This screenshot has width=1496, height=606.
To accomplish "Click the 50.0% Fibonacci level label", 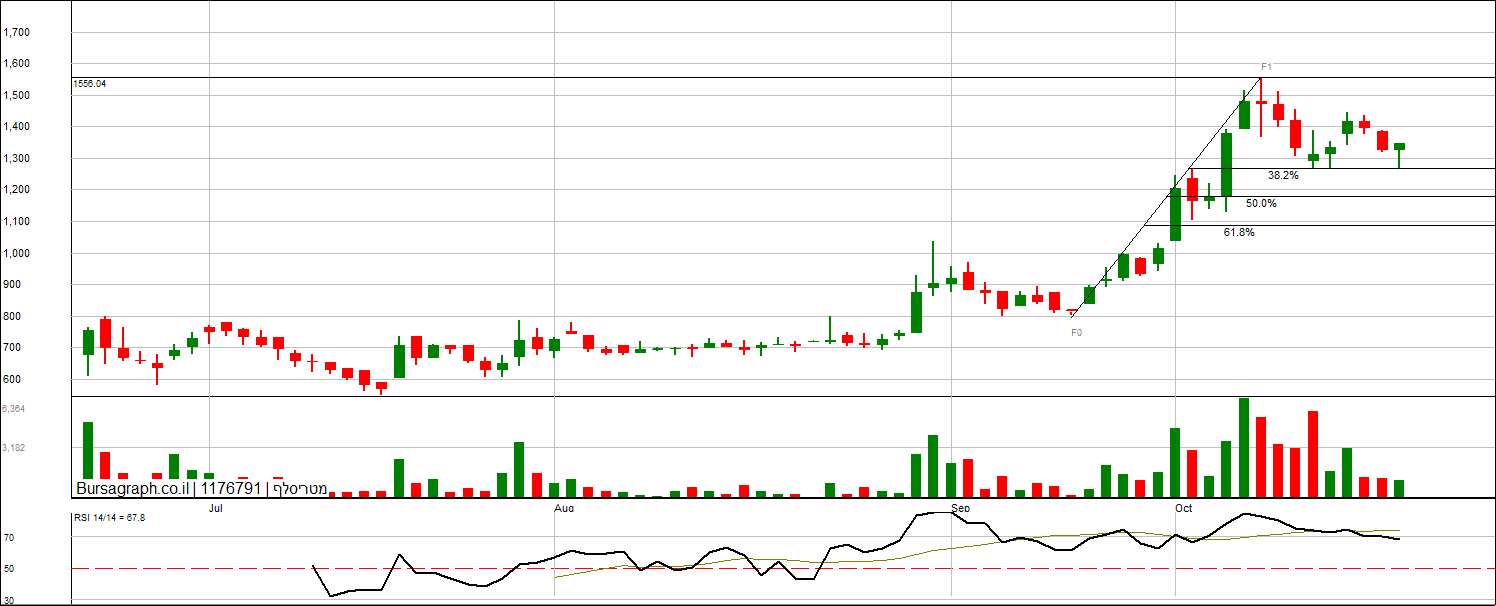I will pyautogui.click(x=1261, y=203).
